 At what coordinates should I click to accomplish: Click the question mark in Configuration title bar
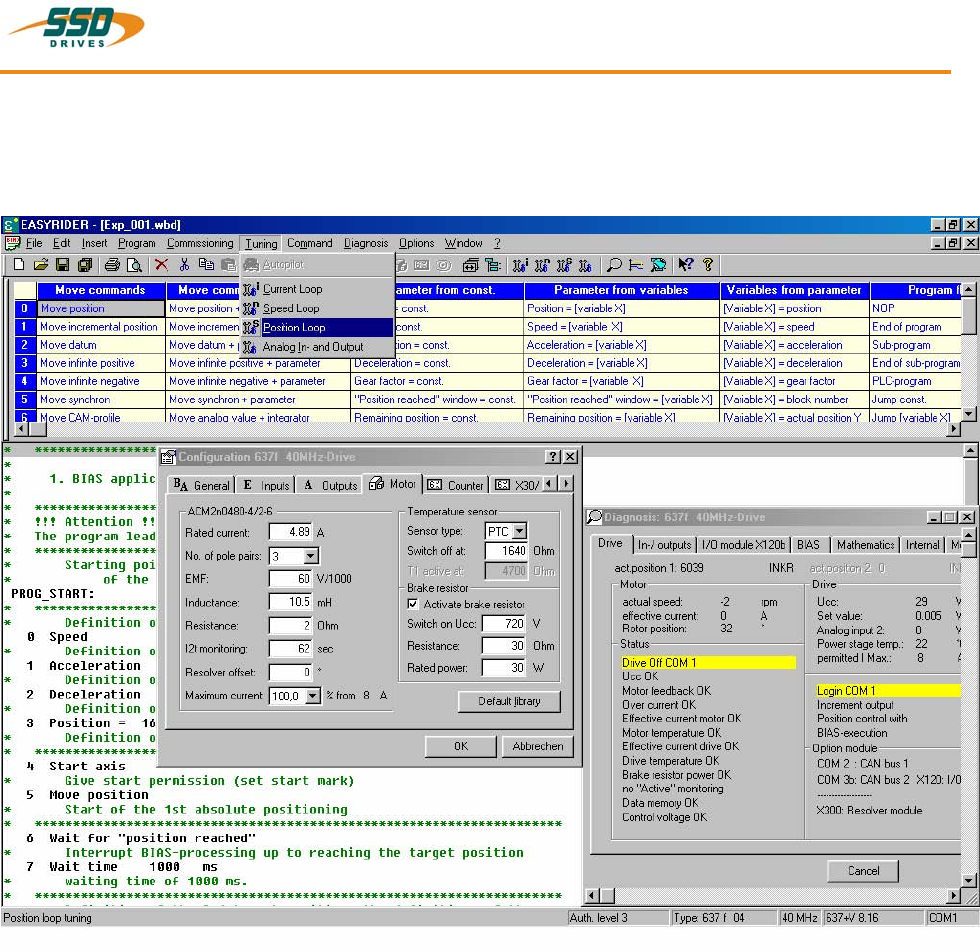(552, 457)
